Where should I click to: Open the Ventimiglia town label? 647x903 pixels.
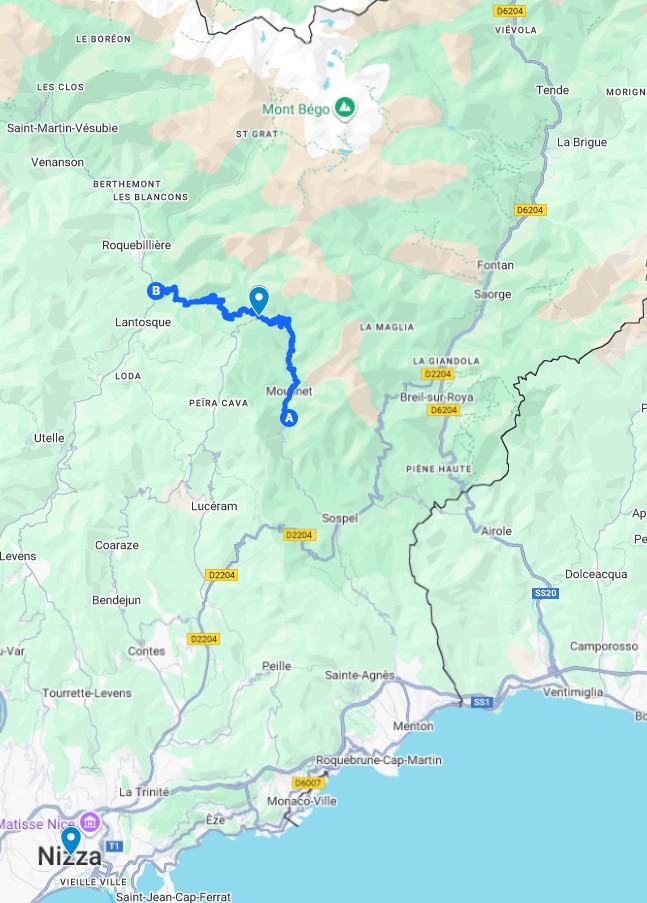pyautogui.click(x=573, y=692)
